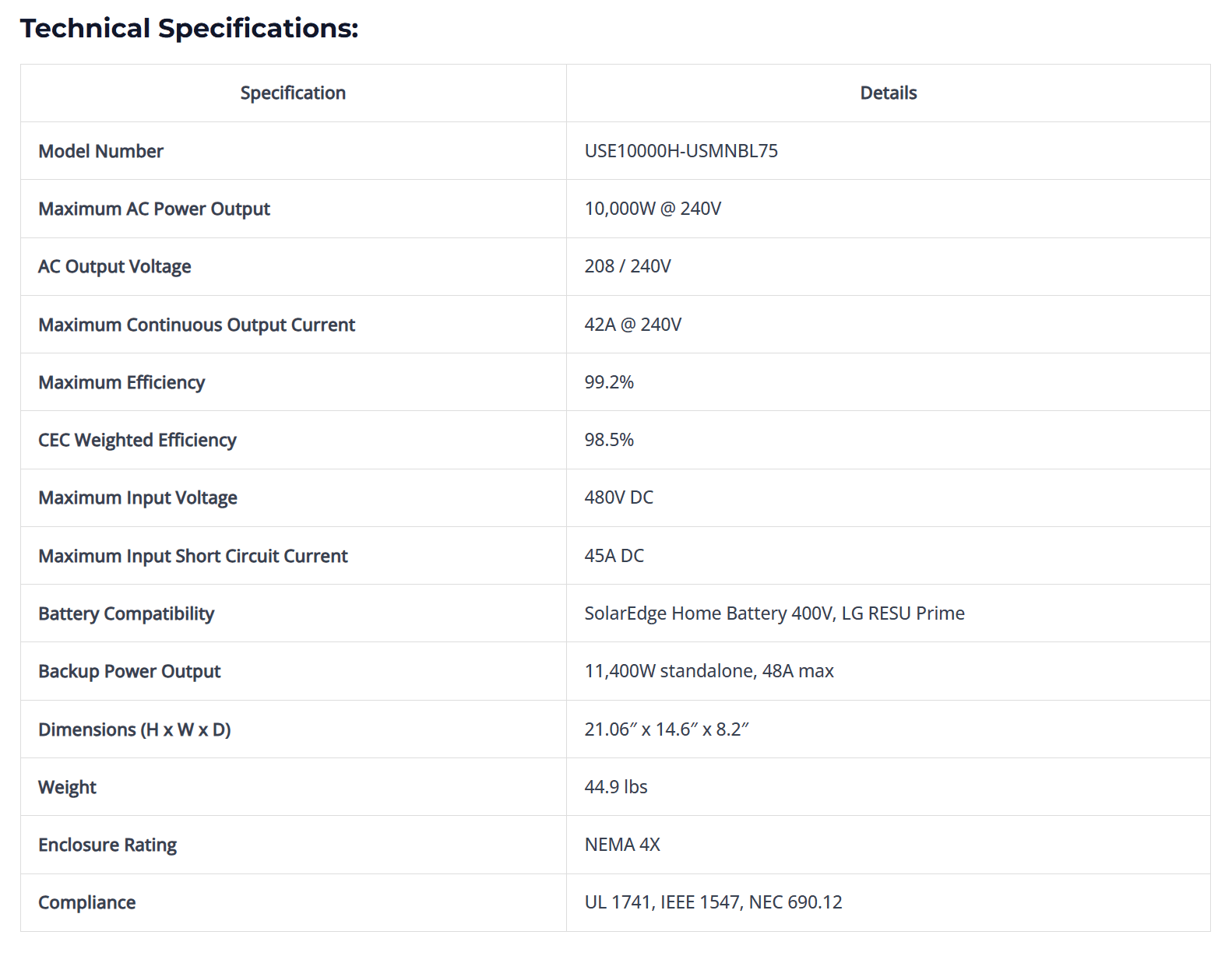Image resolution: width=1232 pixels, height=956 pixels.
Task: Select the AC Output Voltage label
Action: (114, 266)
